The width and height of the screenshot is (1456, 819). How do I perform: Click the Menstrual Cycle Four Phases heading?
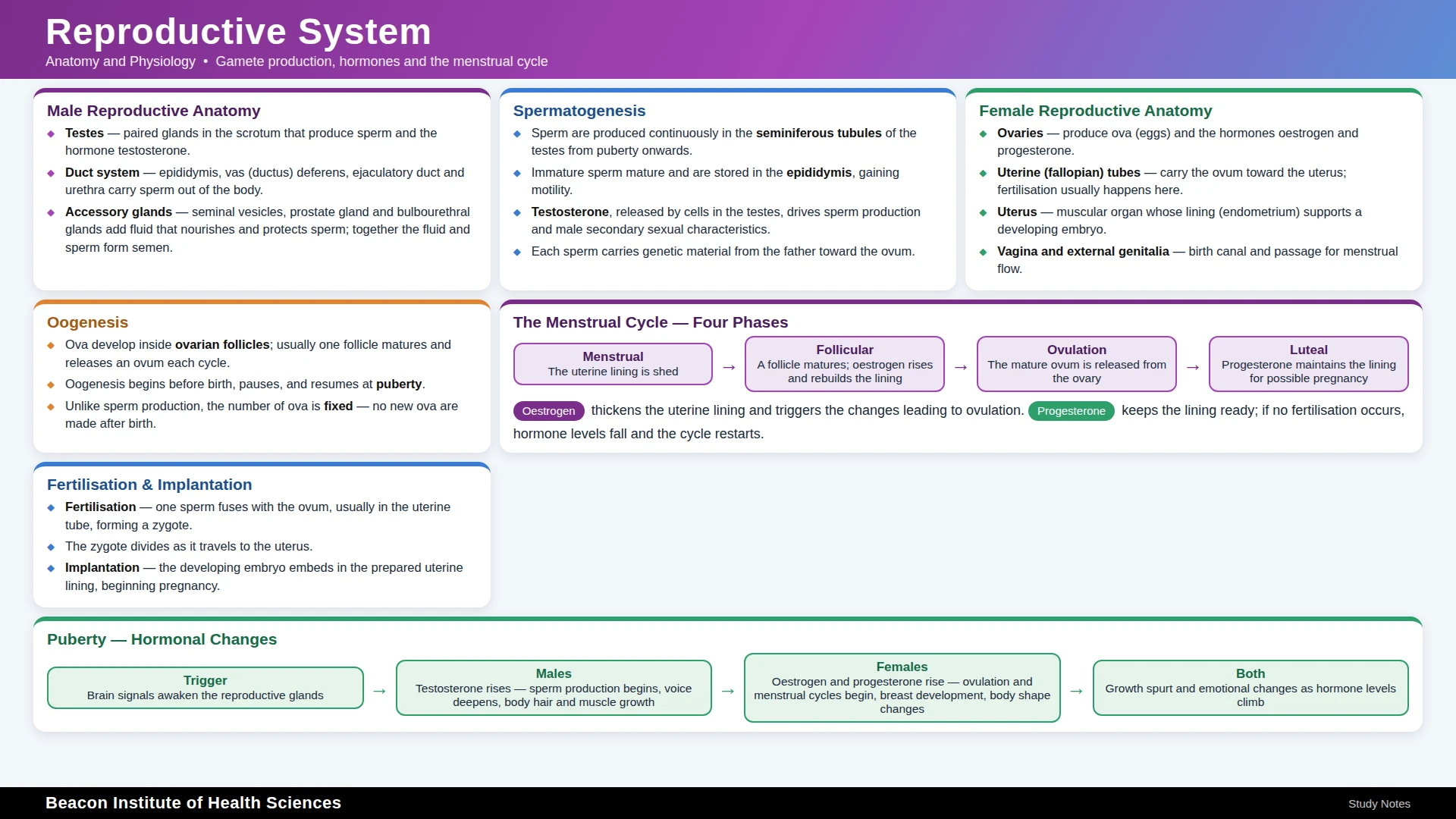650,322
